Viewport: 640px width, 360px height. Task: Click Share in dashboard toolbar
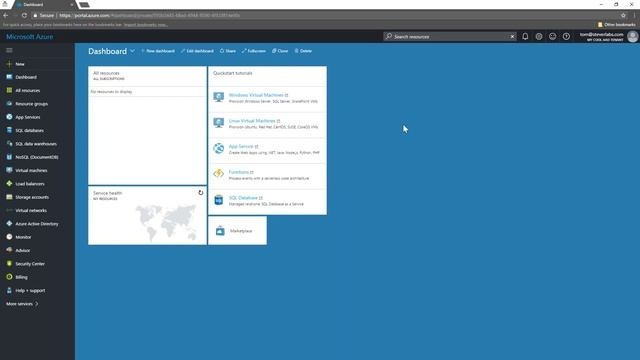228,51
